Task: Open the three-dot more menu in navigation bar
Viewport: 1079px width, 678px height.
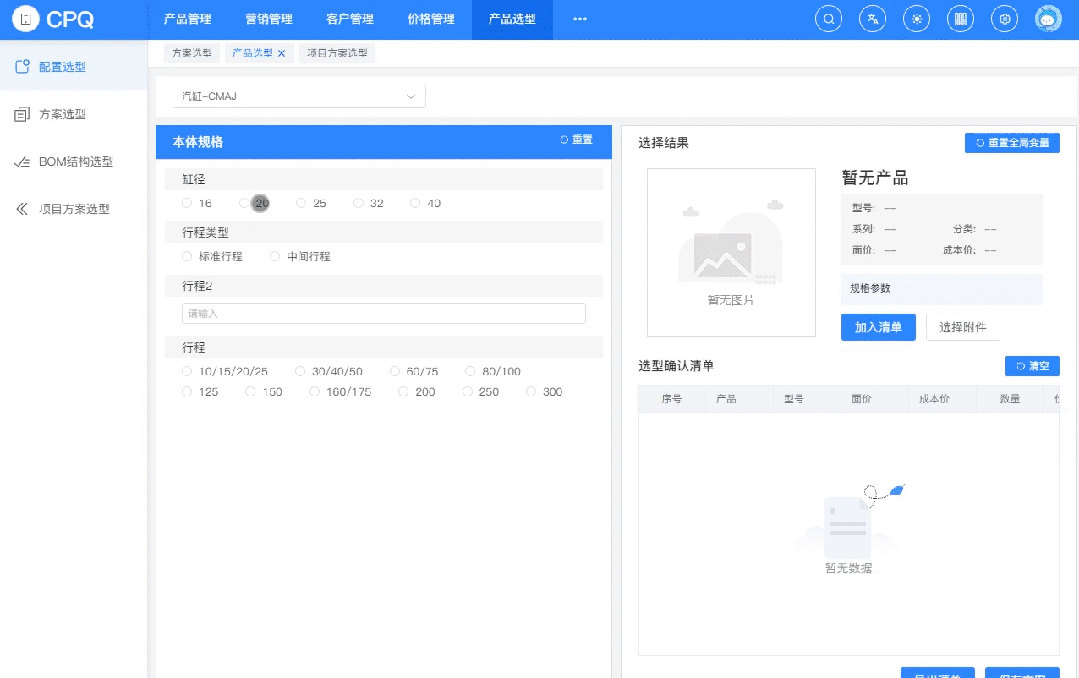Action: (580, 19)
